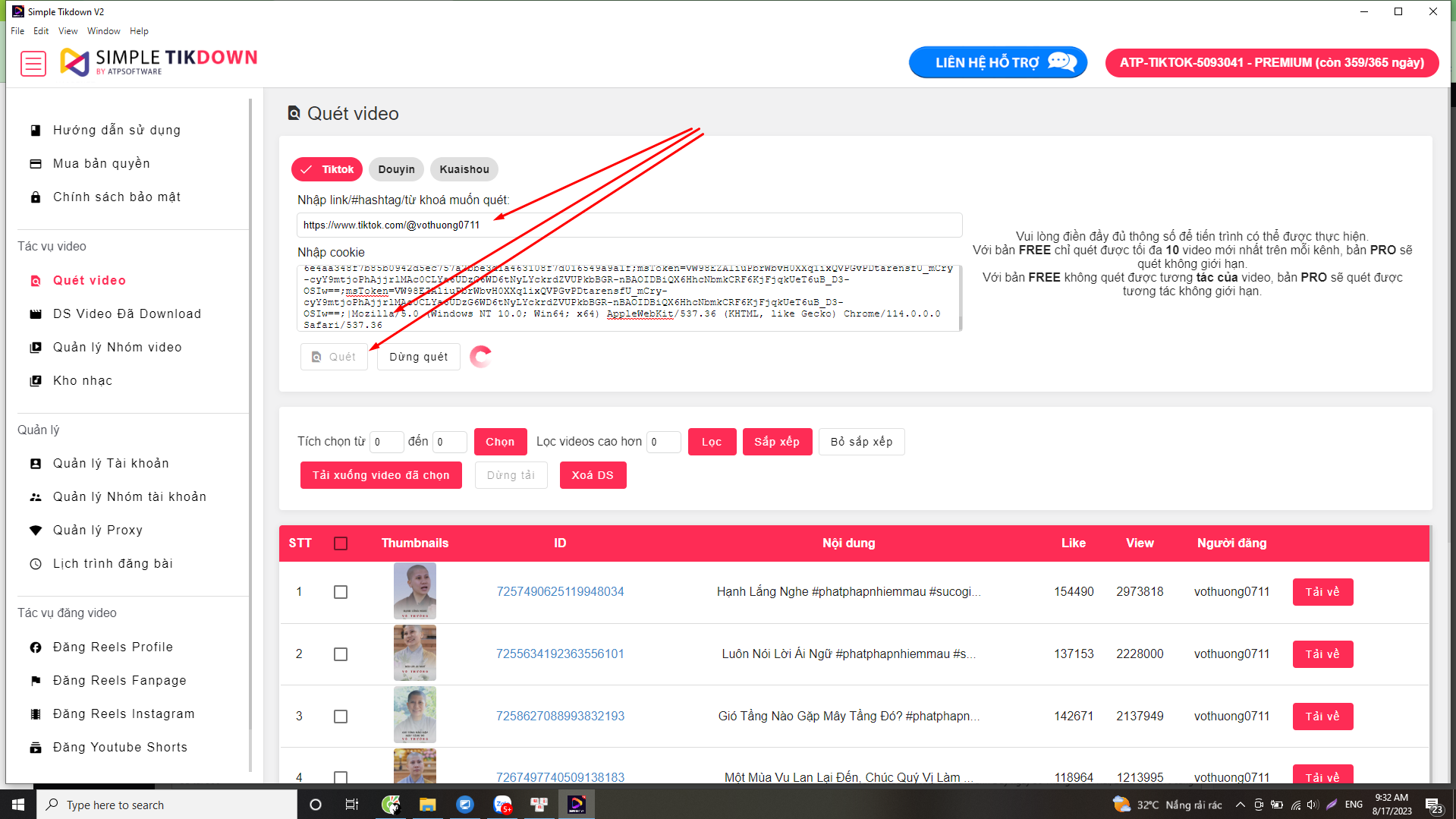Click the Quét scan button
Viewport: 1456px width, 819px height.
point(334,357)
